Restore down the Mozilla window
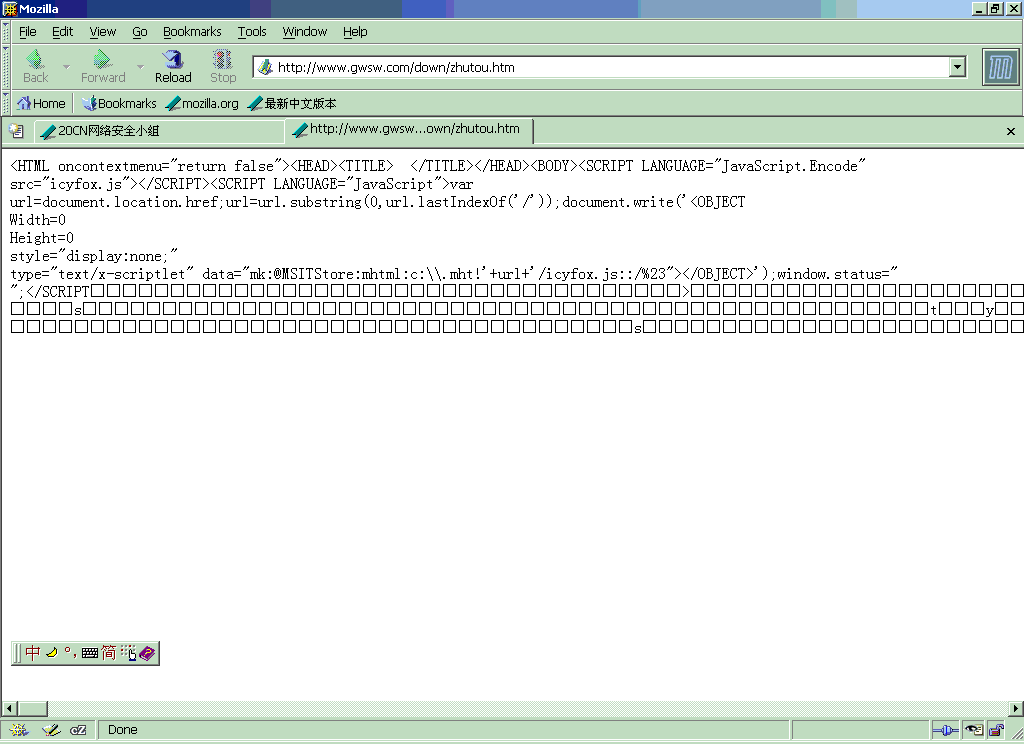1024x744 pixels. (995, 8)
